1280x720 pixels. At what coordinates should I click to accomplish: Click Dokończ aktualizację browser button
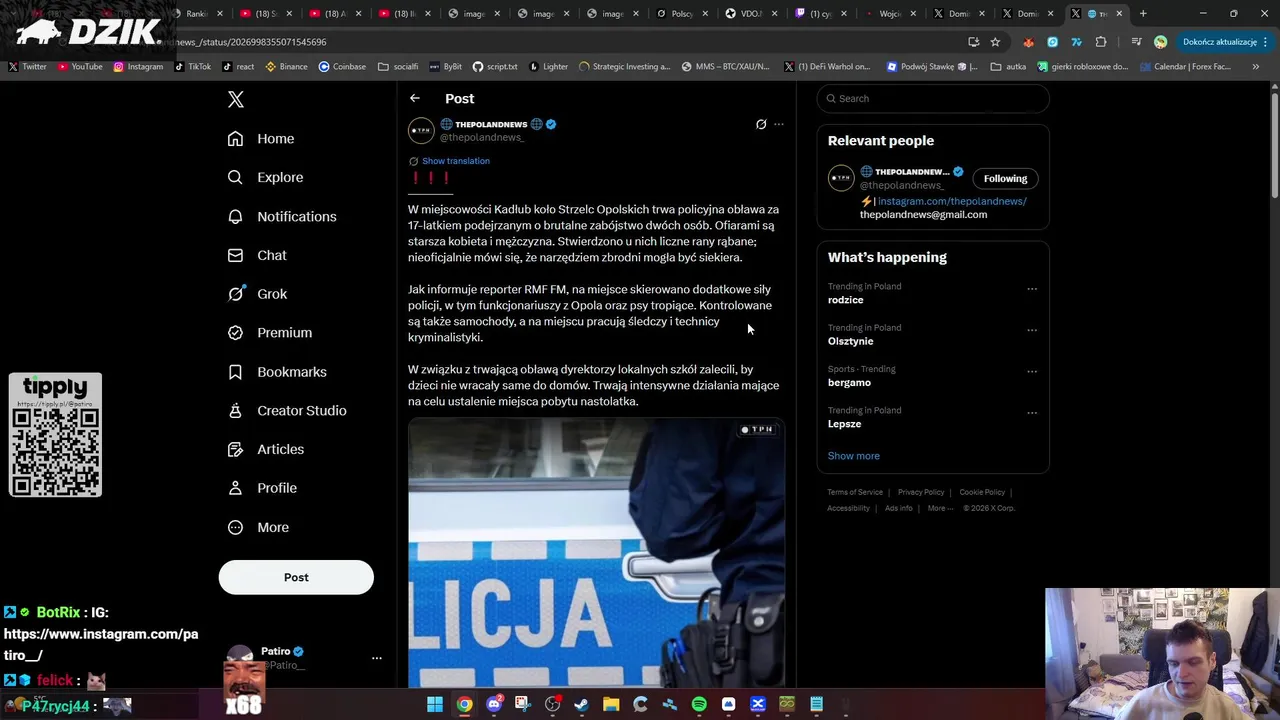pos(1226,42)
